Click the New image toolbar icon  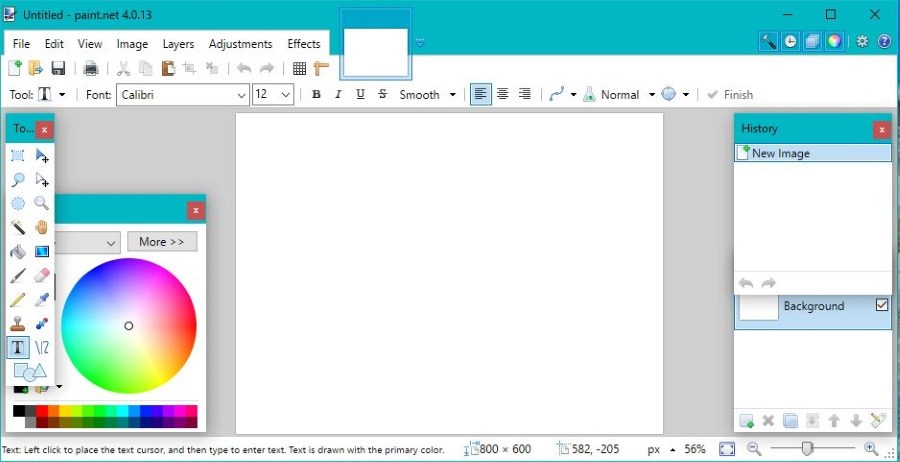[15, 68]
